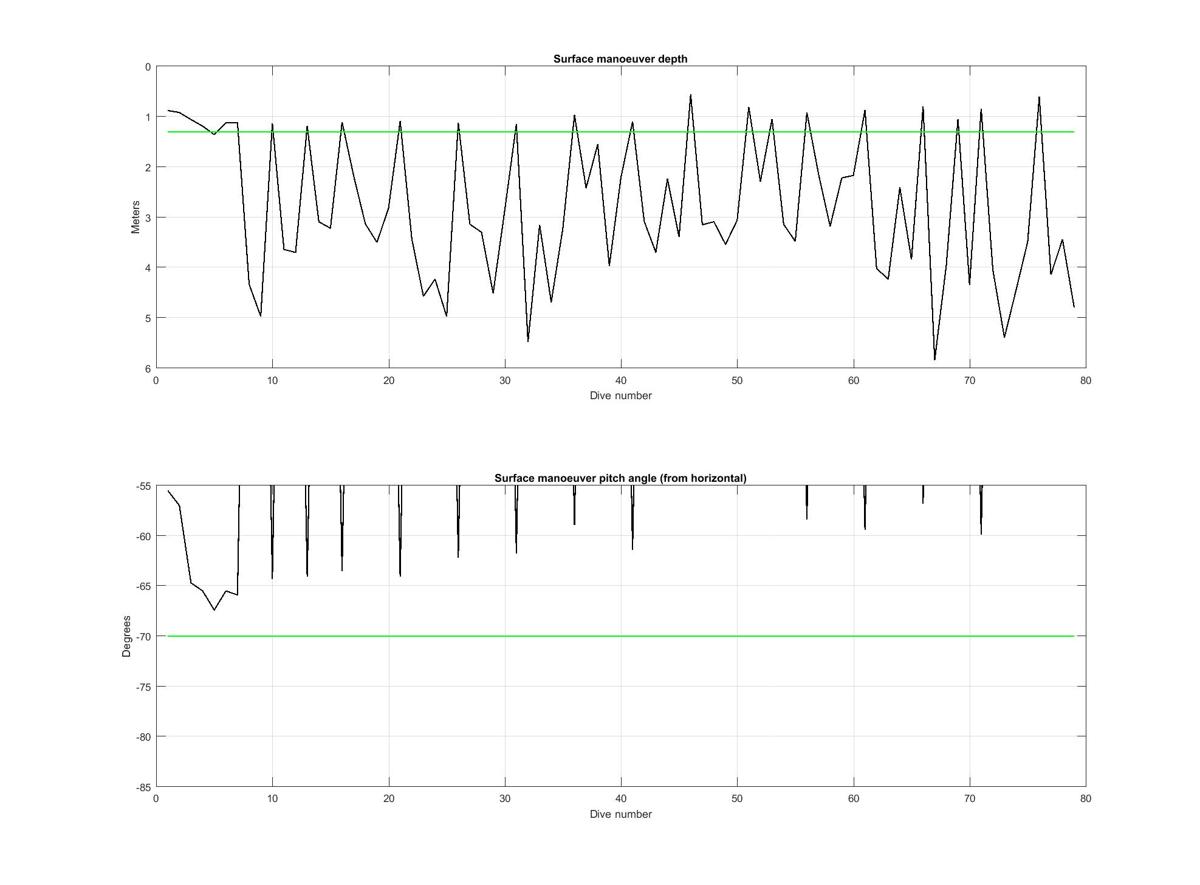Screen dimensions: 1200x885
Task: Click x-axis tick '60' under the pitch plot
Action: click(853, 799)
